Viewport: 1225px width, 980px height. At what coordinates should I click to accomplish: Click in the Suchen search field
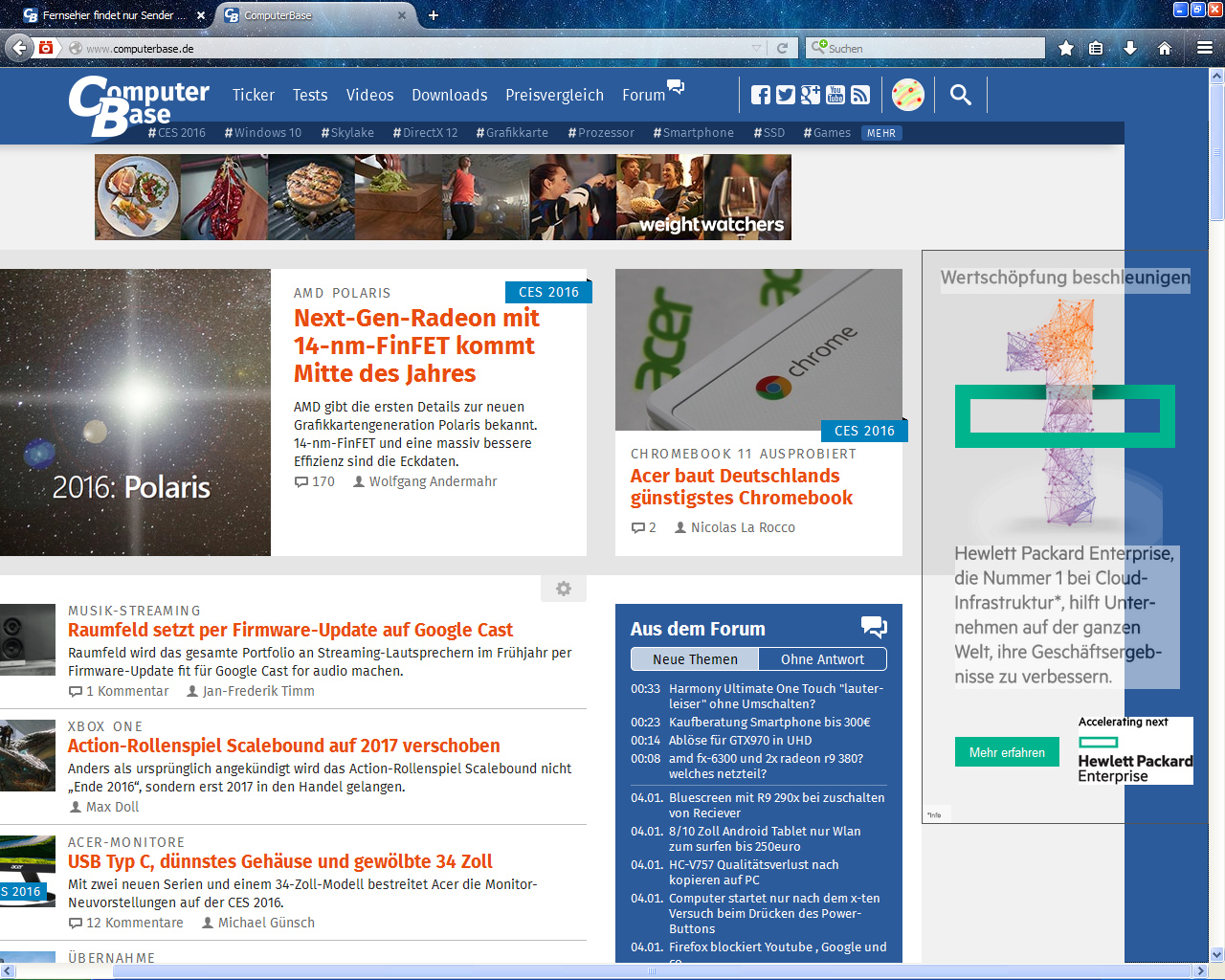[925, 48]
